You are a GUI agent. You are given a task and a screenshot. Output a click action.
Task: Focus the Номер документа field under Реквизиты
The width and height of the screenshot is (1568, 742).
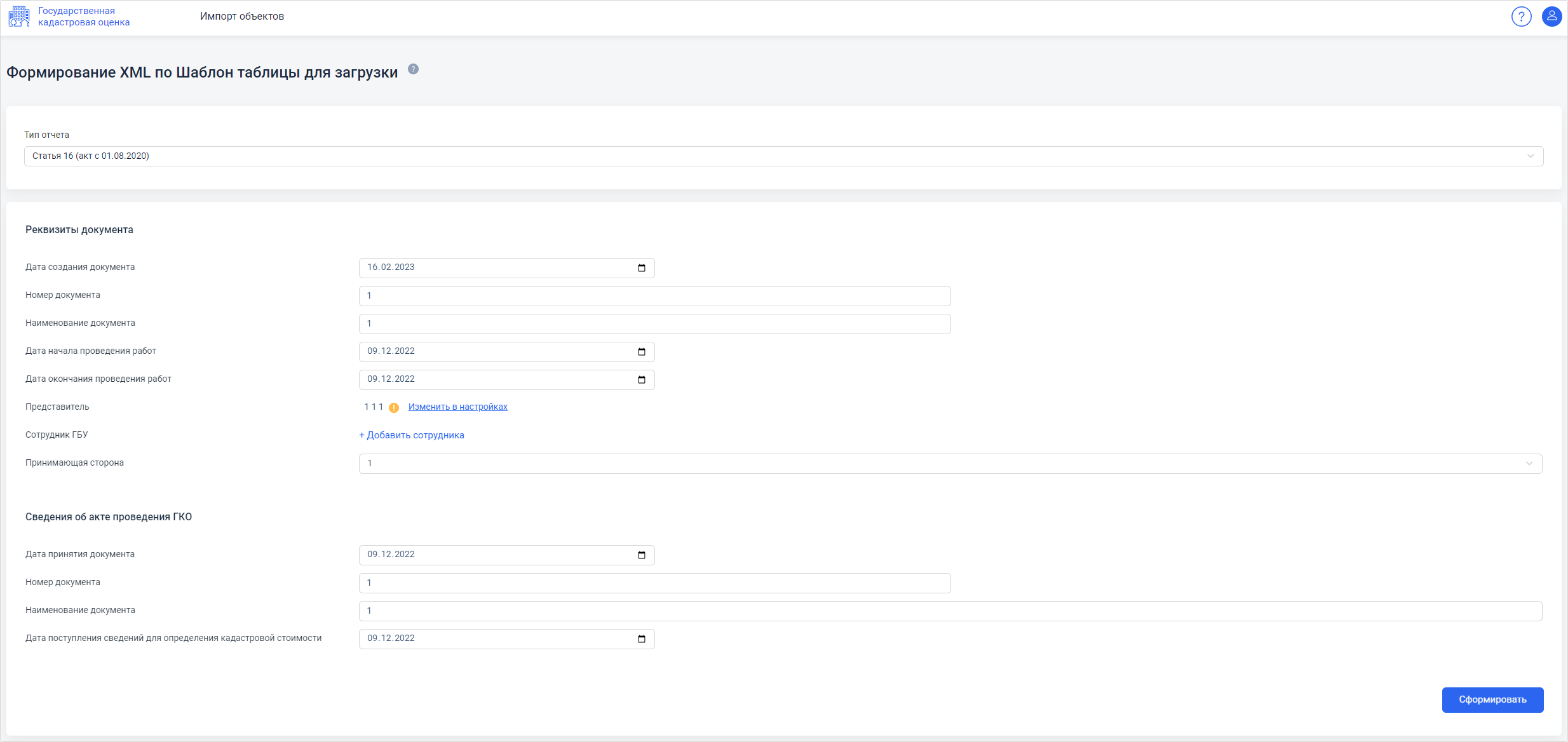pos(654,296)
